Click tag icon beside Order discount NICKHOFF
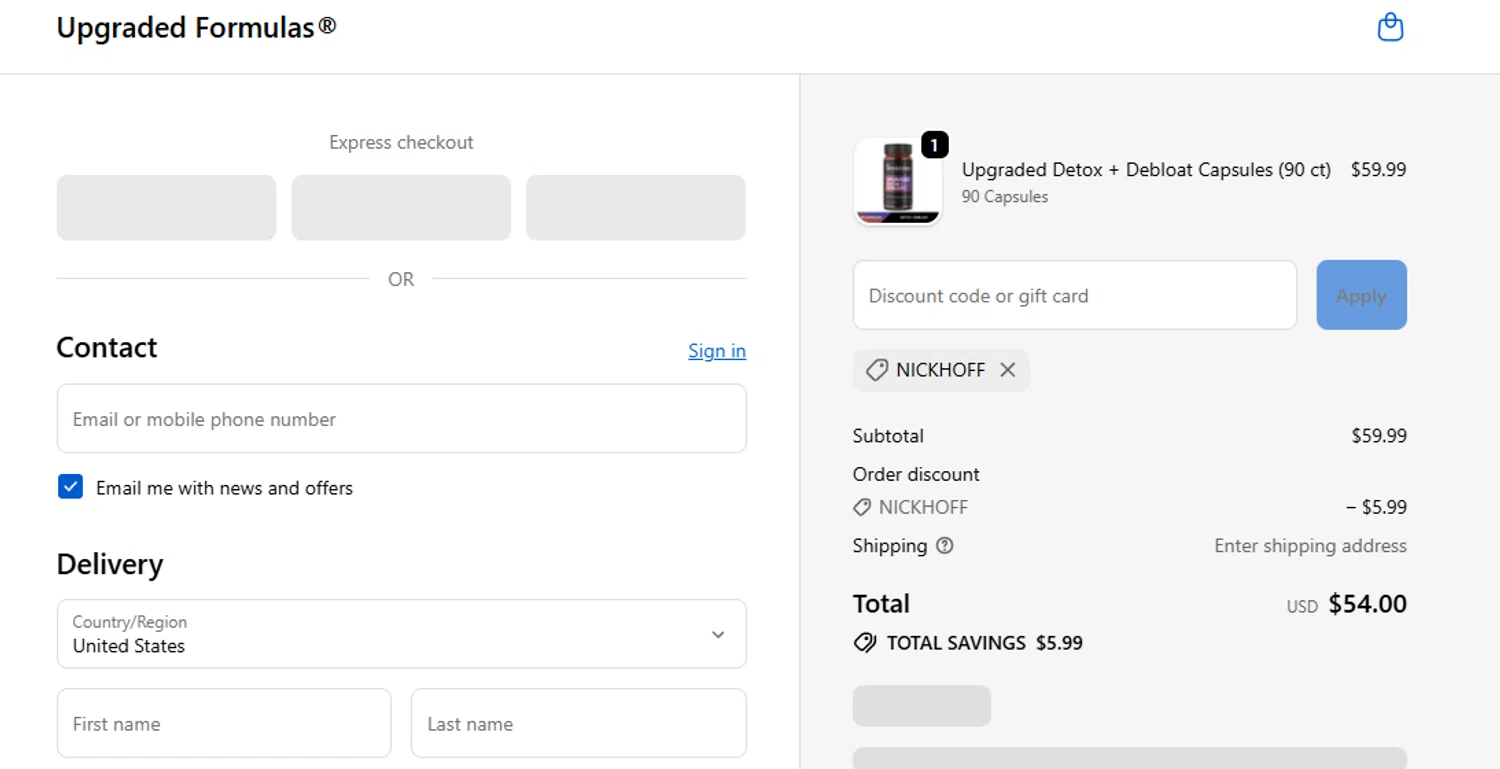Screen dimensions: 1500x769 coord(862,508)
